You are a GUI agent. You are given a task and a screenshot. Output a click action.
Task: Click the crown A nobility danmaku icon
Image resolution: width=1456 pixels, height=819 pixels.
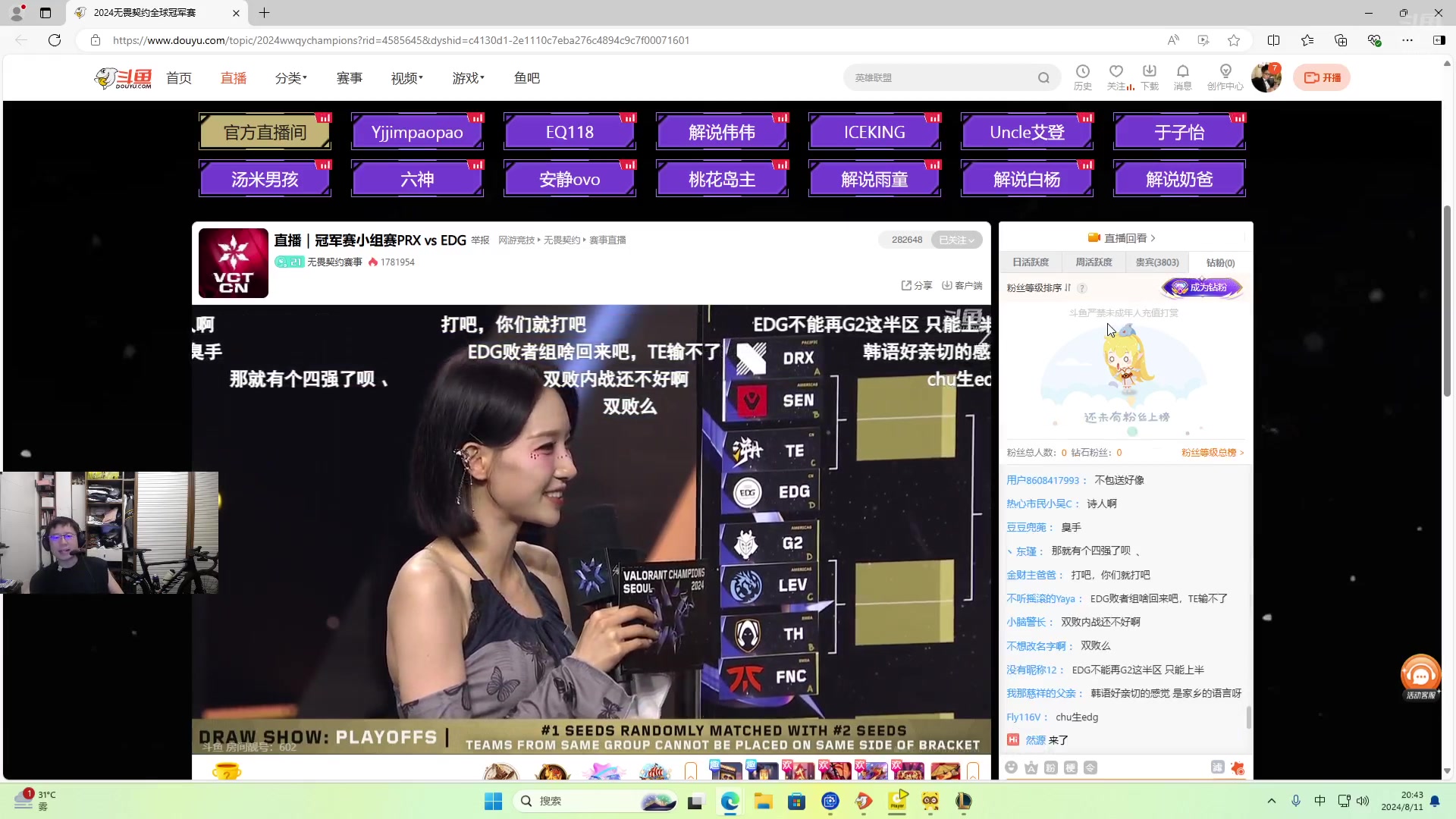click(x=1031, y=767)
